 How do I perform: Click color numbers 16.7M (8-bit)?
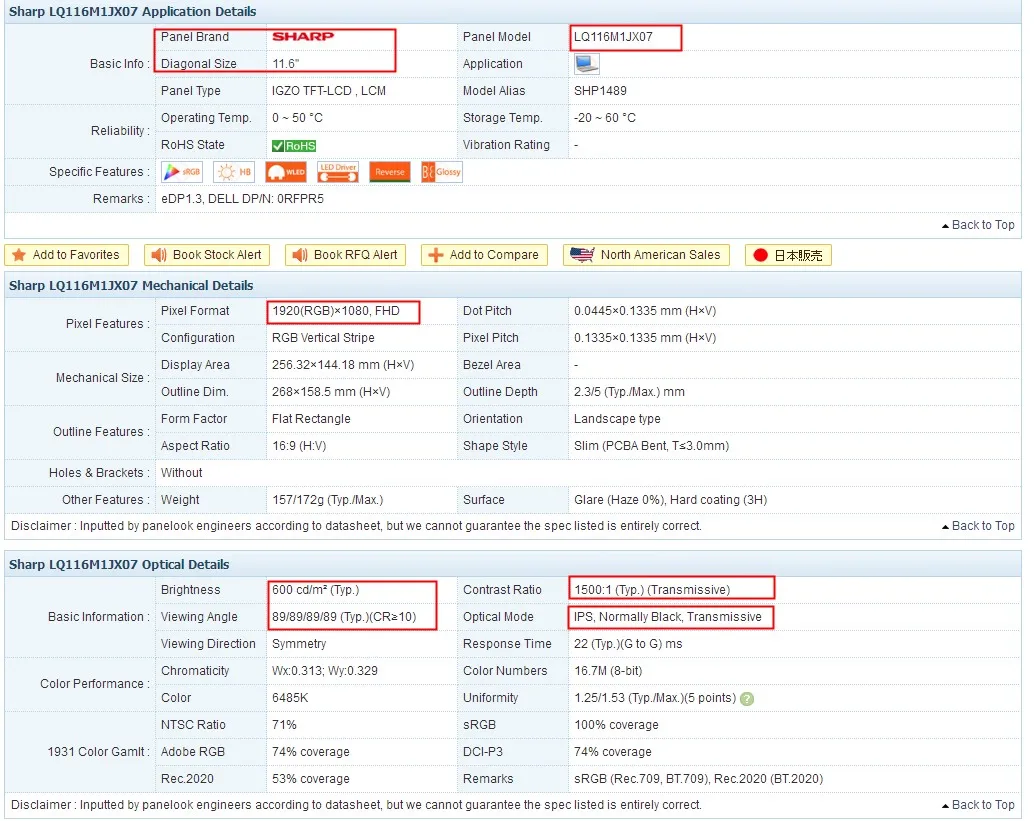[x=608, y=671]
